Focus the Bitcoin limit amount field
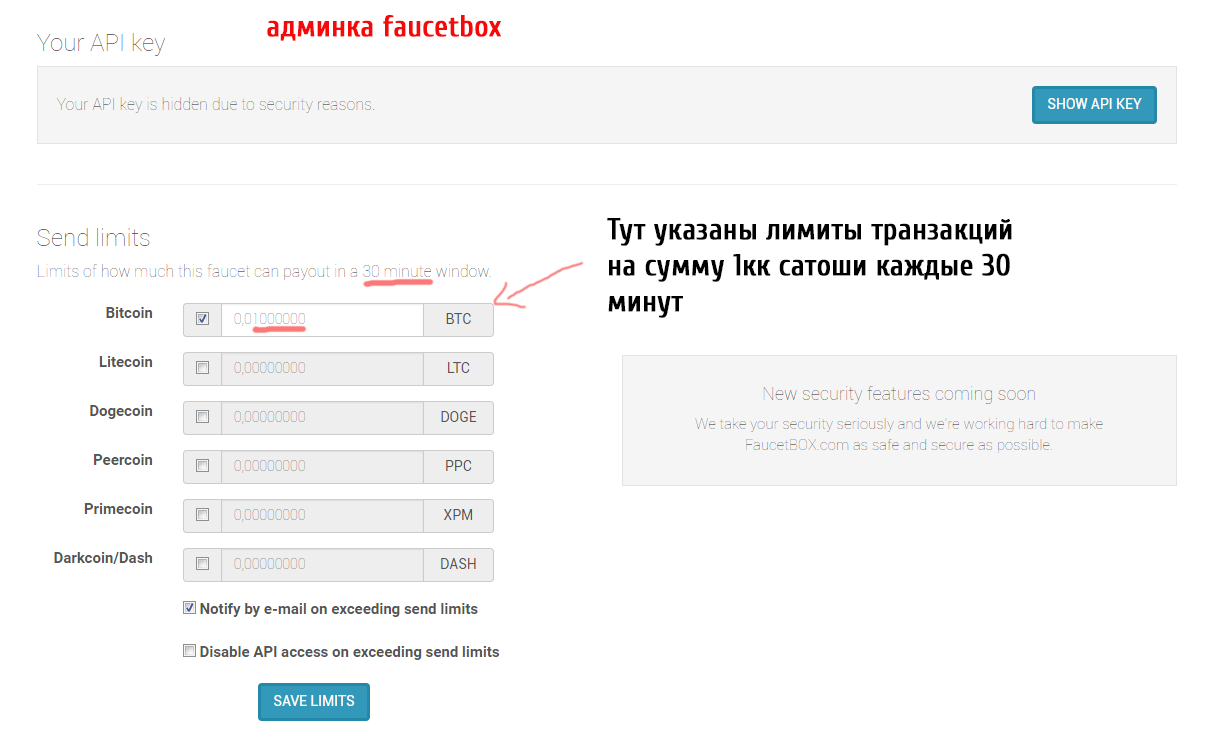 322,319
